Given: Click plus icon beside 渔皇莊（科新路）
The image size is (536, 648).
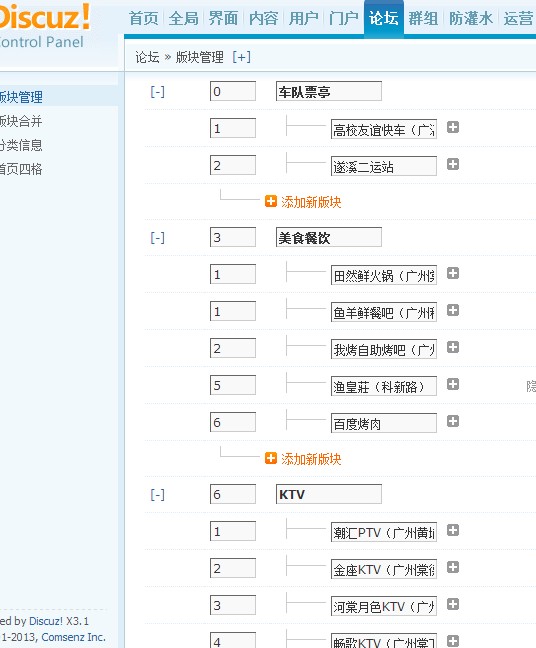Looking at the screenshot, I should [453, 384].
